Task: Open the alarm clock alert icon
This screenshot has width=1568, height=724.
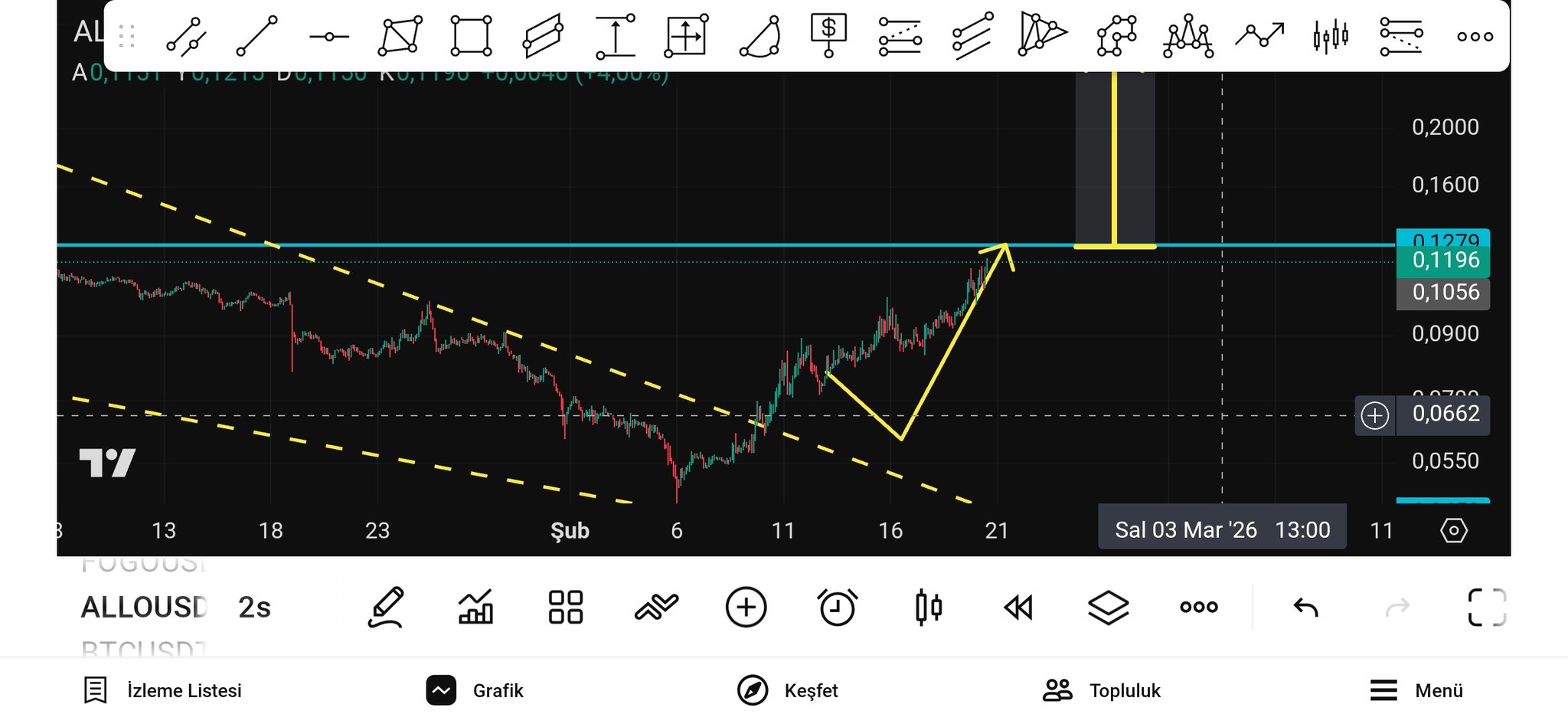Action: [837, 608]
